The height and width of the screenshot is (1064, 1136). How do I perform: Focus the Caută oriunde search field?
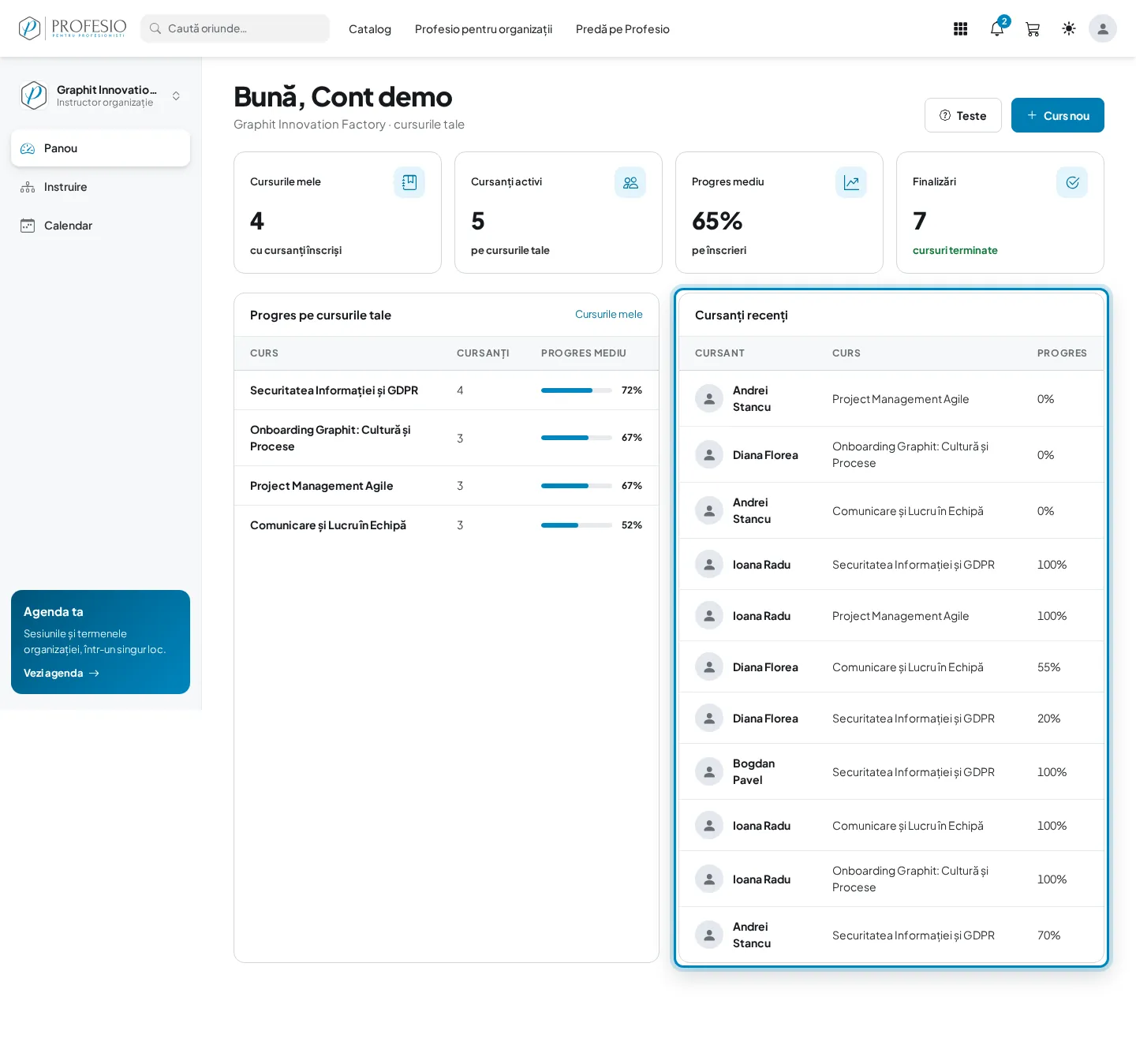pyautogui.click(x=235, y=28)
